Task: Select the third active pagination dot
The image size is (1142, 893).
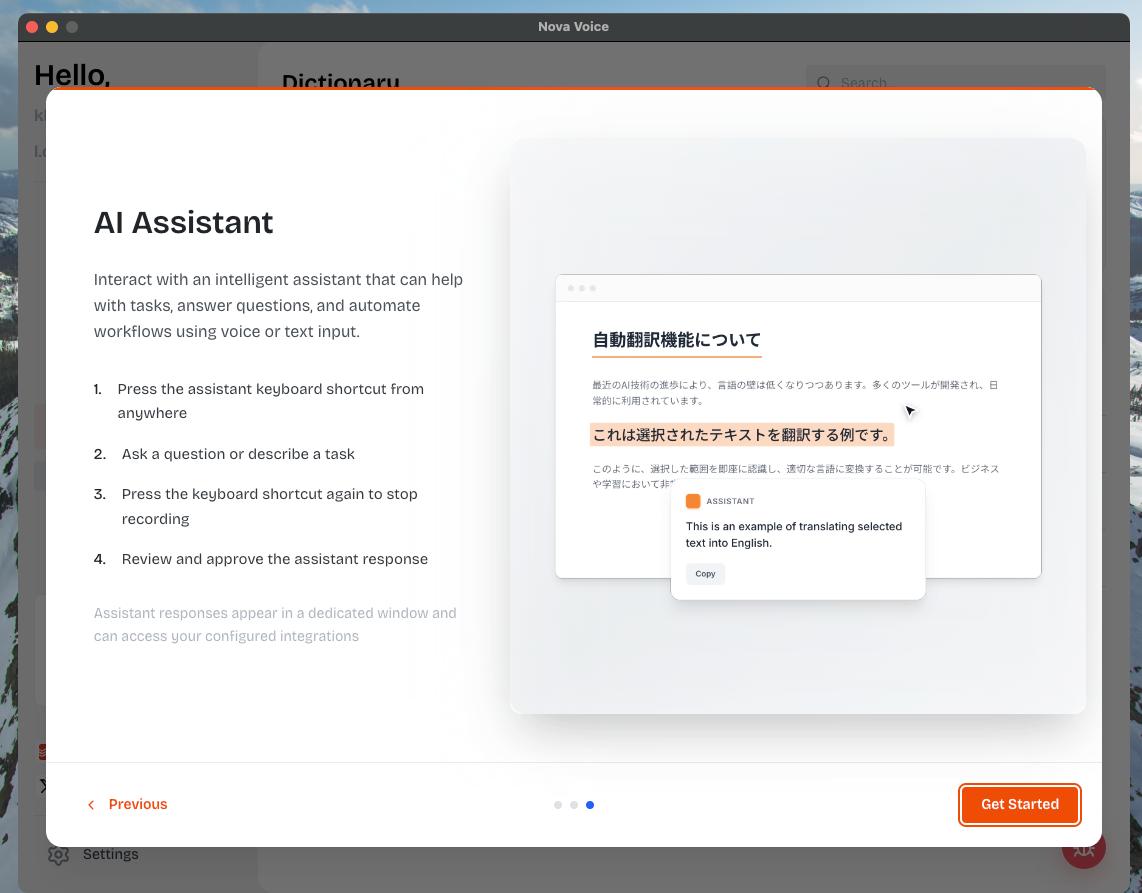Action: point(590,805)
